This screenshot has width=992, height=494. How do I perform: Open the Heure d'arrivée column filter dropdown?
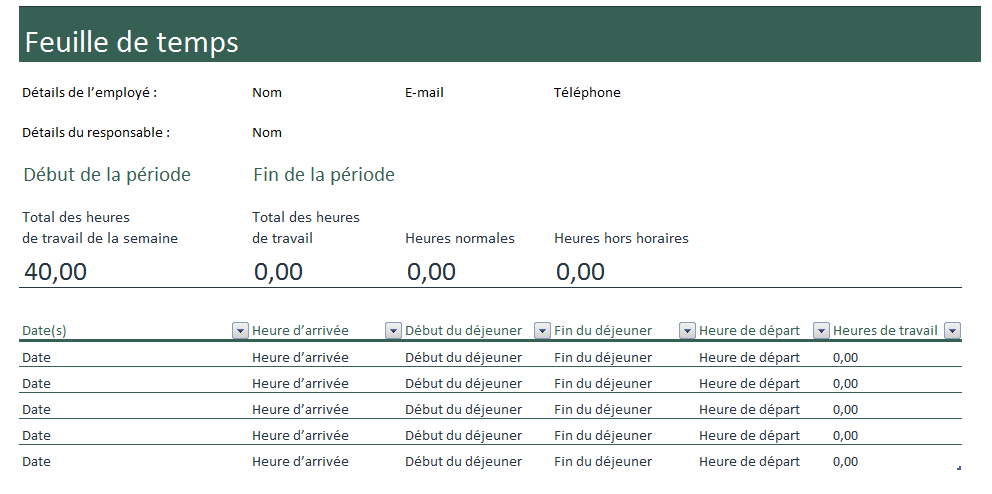(x=393, y=330)
